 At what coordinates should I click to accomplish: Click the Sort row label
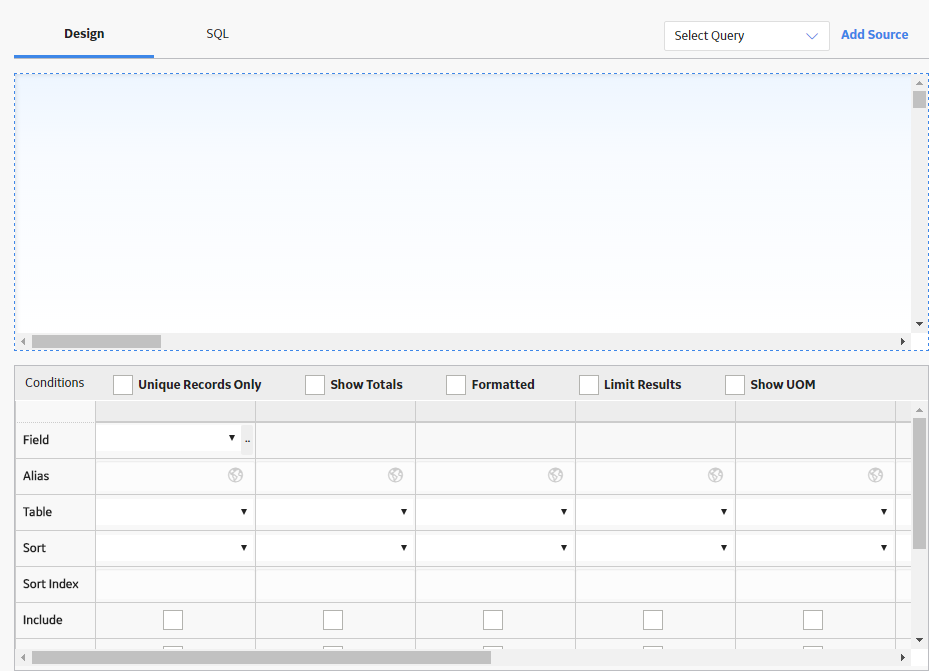point(34,548)
